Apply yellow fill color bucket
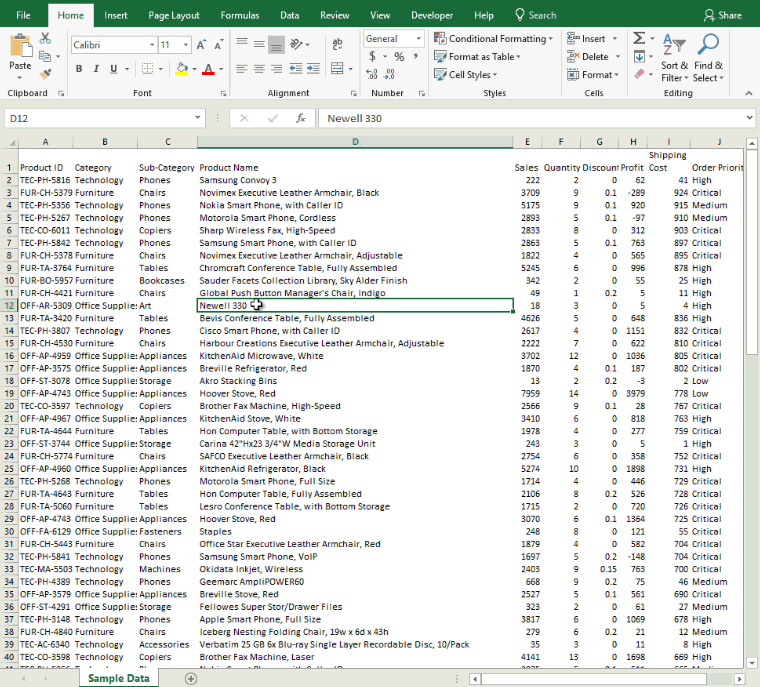Viewport: 760px width, 687px height. 182,69
